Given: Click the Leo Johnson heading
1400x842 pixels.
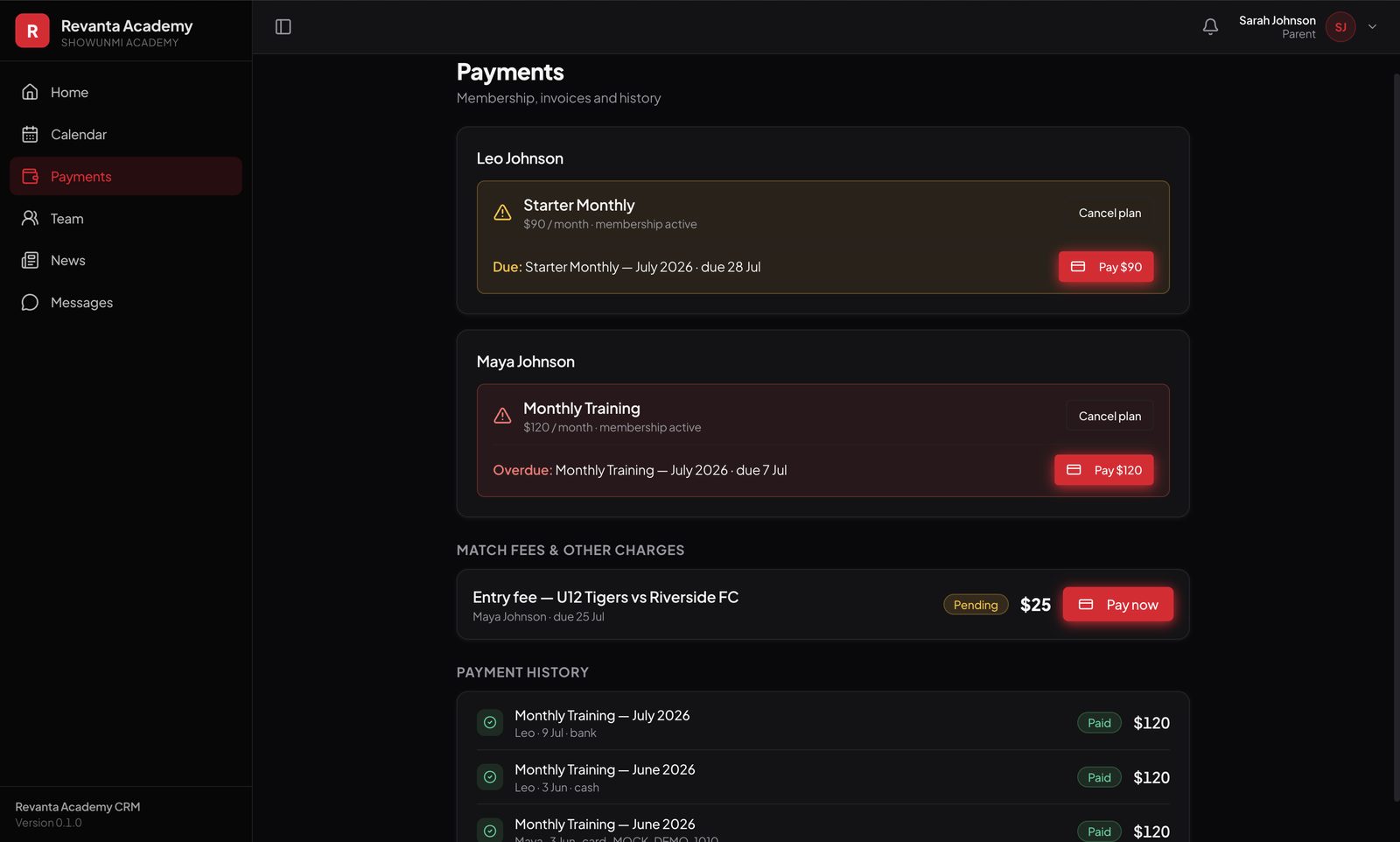Looking at the screenshot, I should tap(520, 158).
